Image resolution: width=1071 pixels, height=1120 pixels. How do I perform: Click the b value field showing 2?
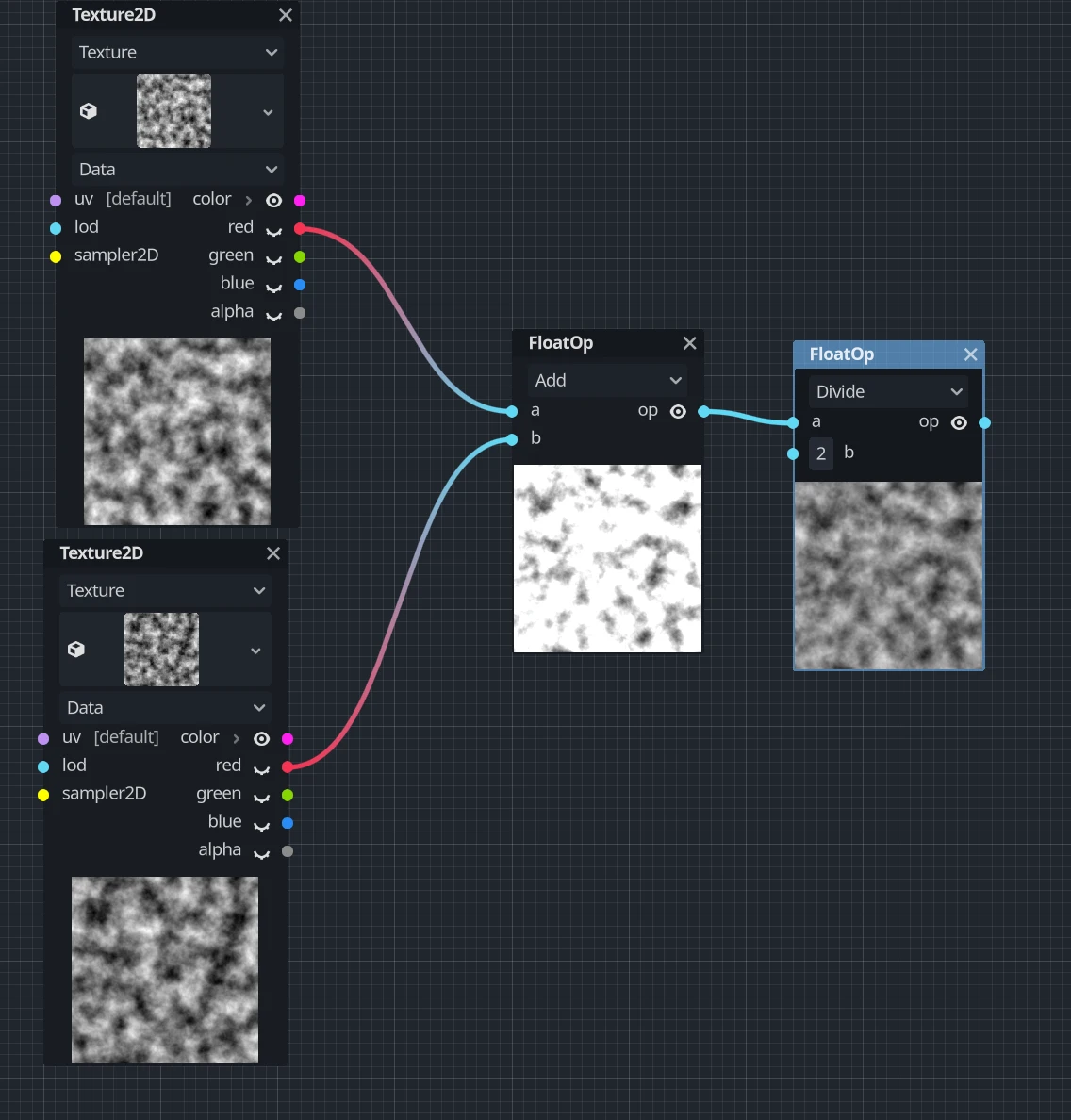(x=821, y=453)
